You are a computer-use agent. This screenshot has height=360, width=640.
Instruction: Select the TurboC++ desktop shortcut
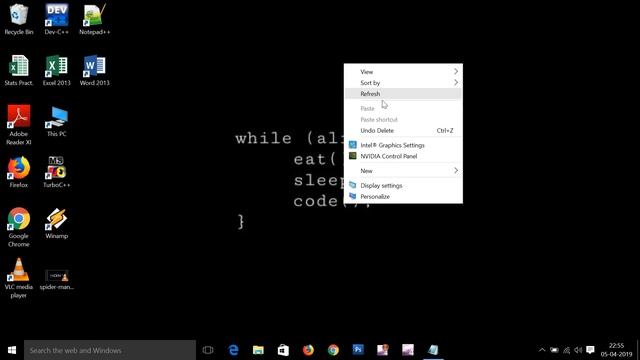(x=57, y=173)
